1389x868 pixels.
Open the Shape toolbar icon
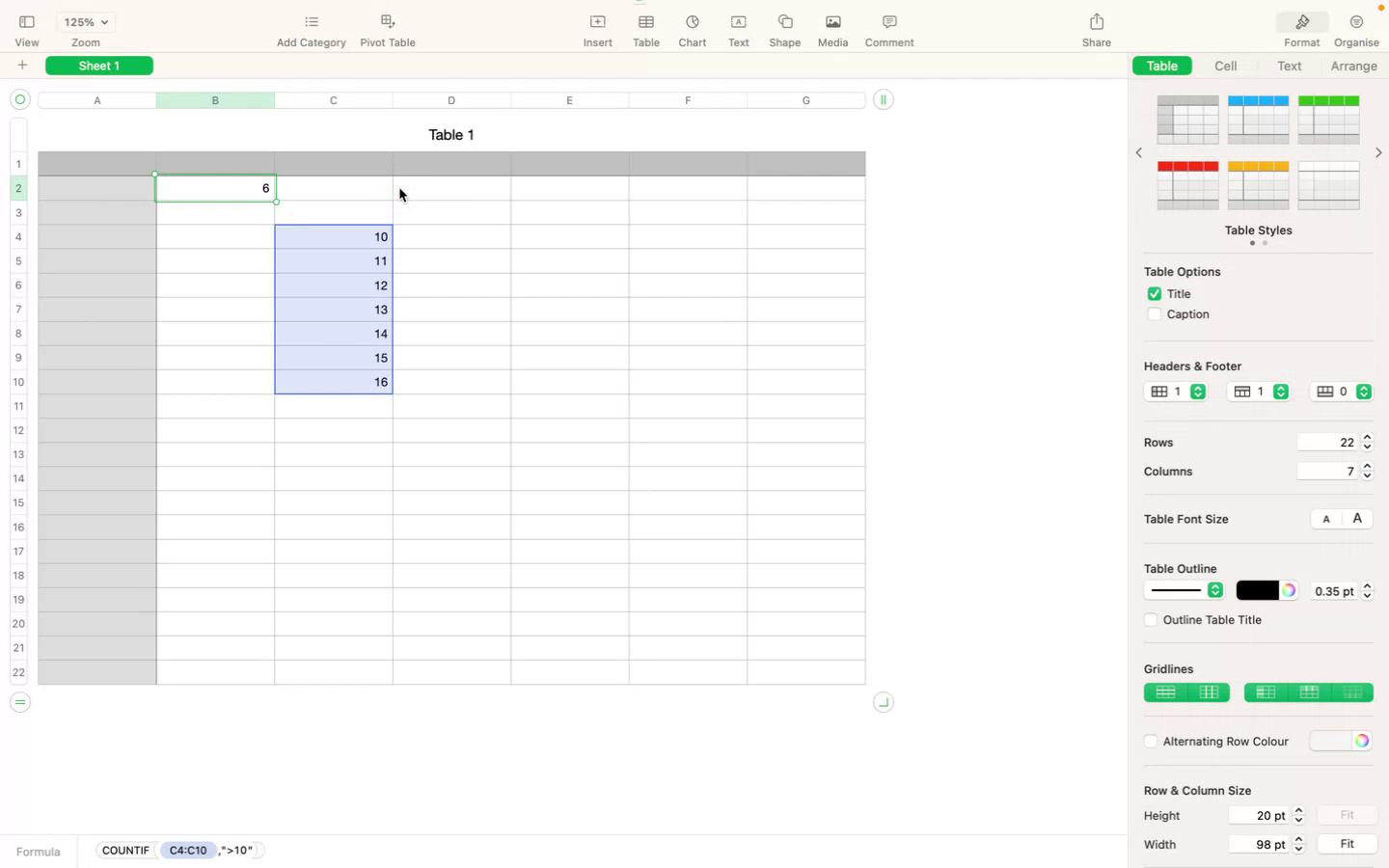(785, 22)
